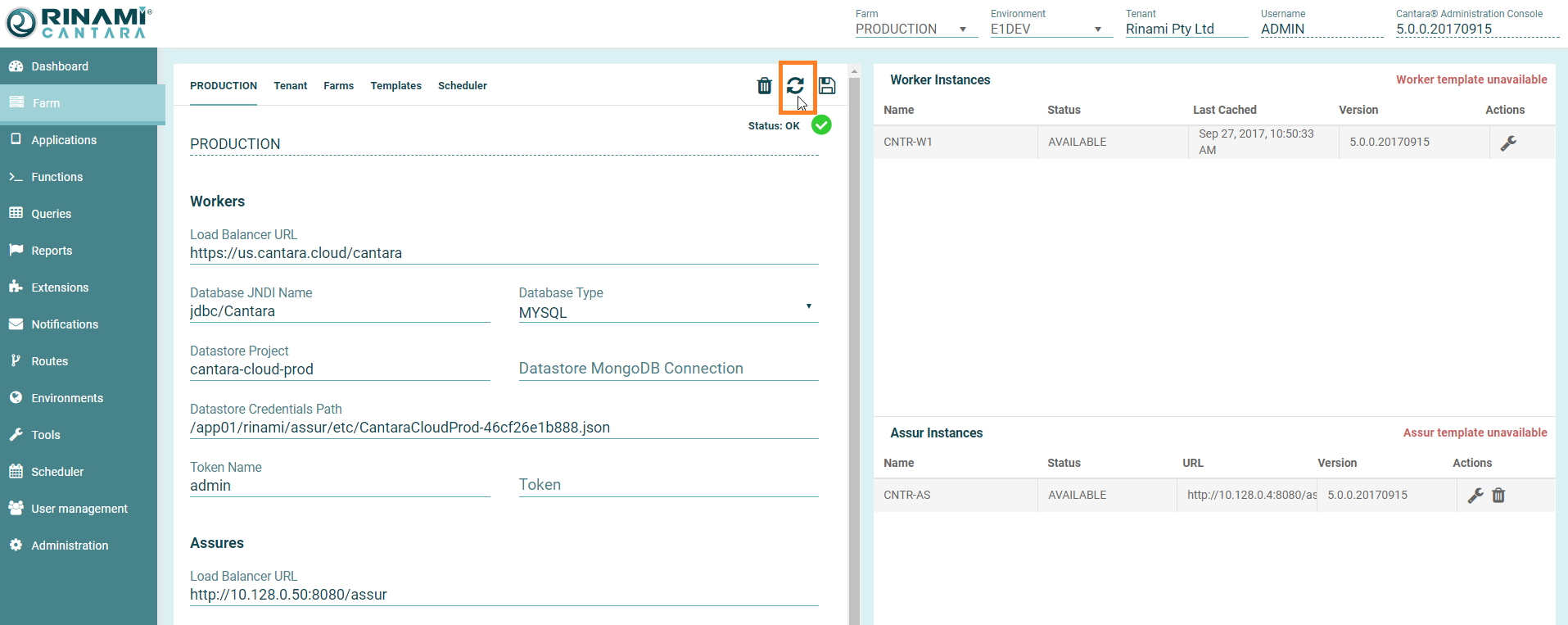Click the Workers Load Balancer URL field

tap(504, 254)
